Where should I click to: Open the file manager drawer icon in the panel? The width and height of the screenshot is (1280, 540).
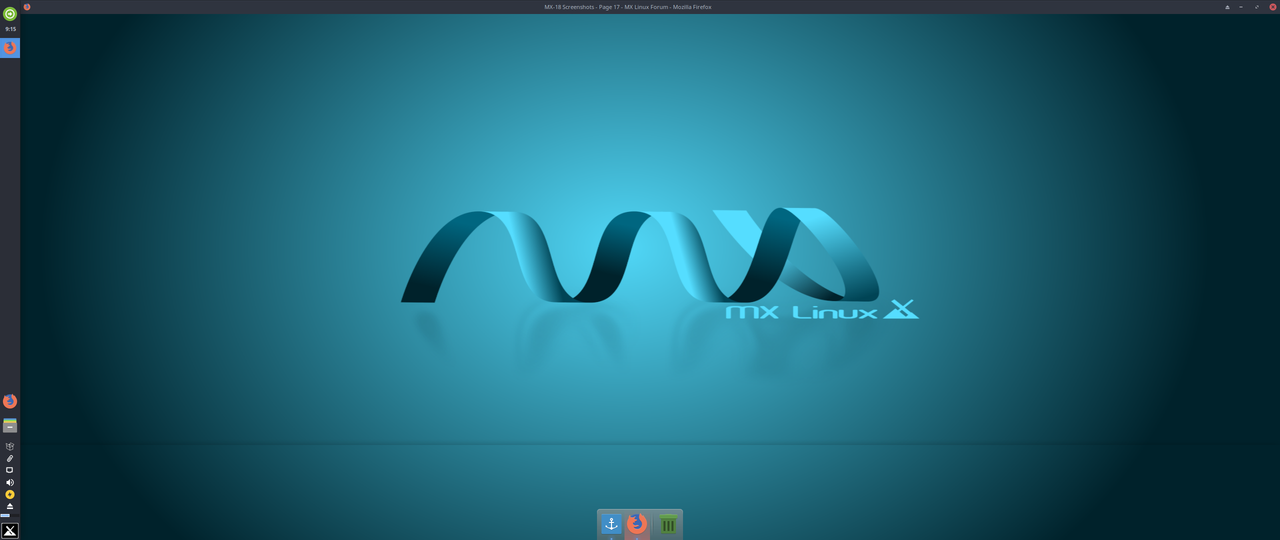pyautogui.click(x=10, y=425)
